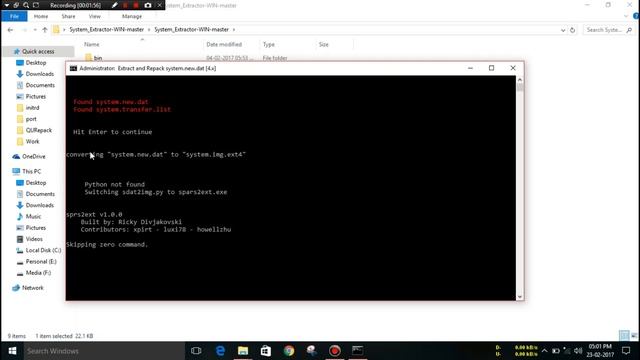The height and width of the screenshot is (360, 640).
Task: Refresh the current folder view
Action: 572,30
